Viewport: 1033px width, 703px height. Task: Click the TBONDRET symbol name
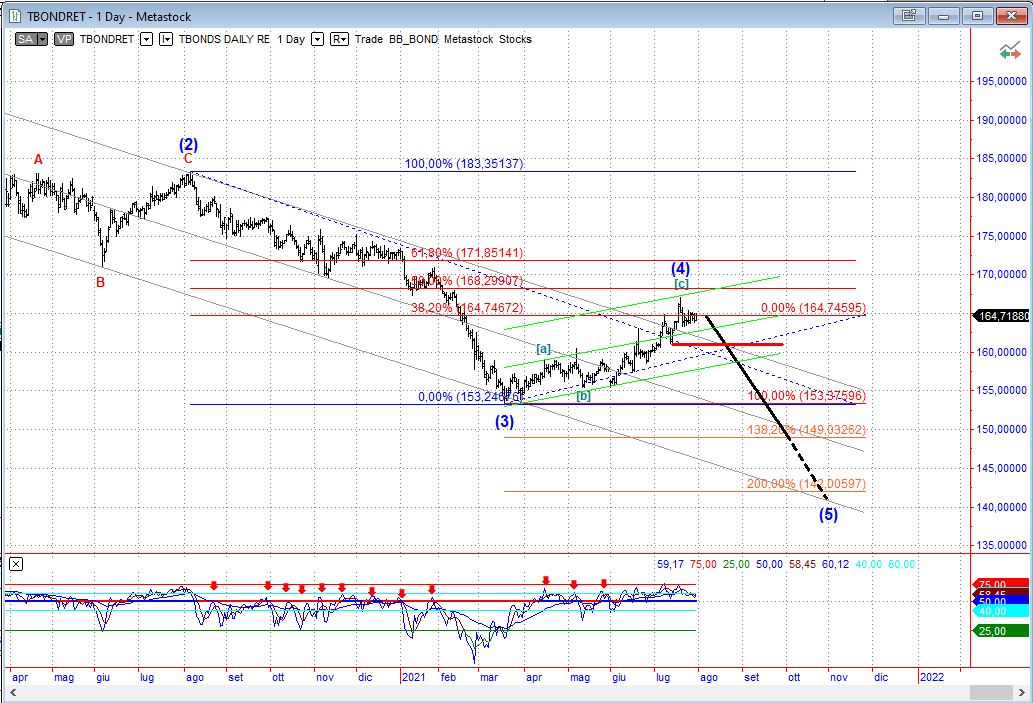(107, 40)
